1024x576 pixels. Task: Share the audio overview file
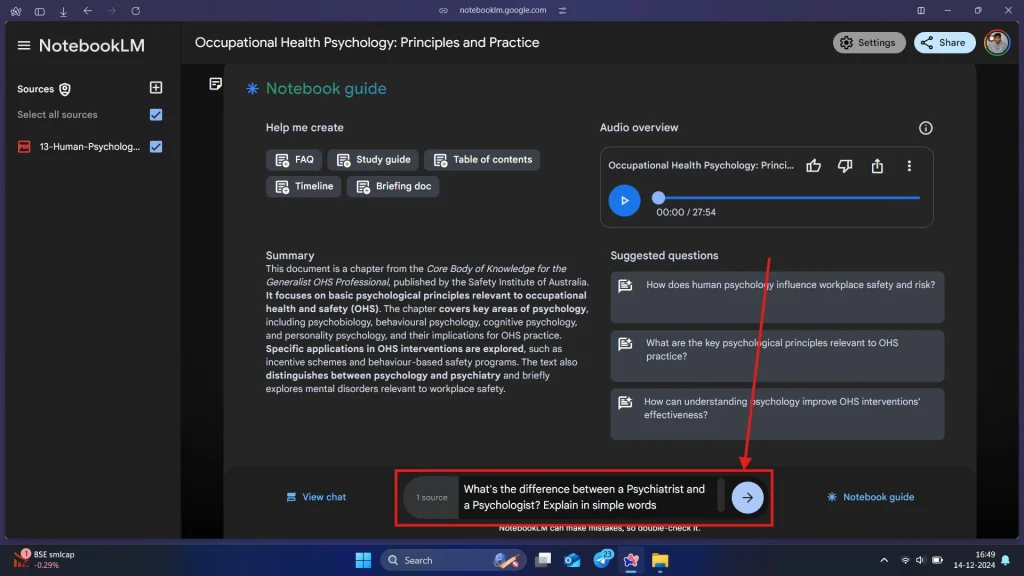(877, 166)
